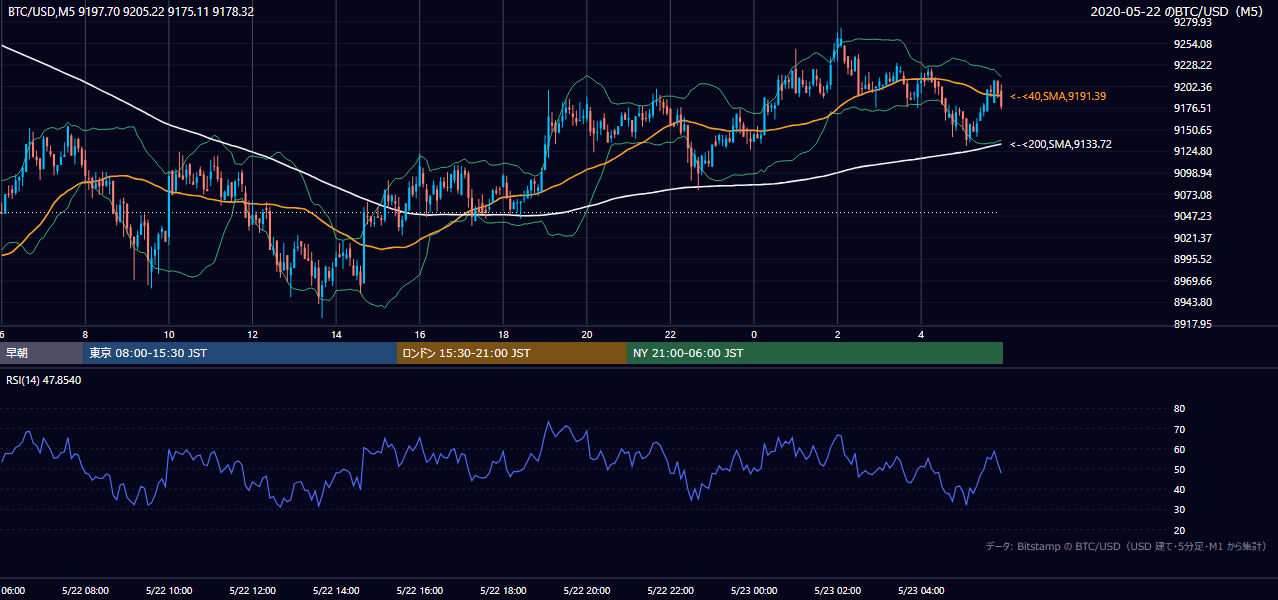Click price axis value 9254.08
1278x600 pixels.
pos(1193,44)
